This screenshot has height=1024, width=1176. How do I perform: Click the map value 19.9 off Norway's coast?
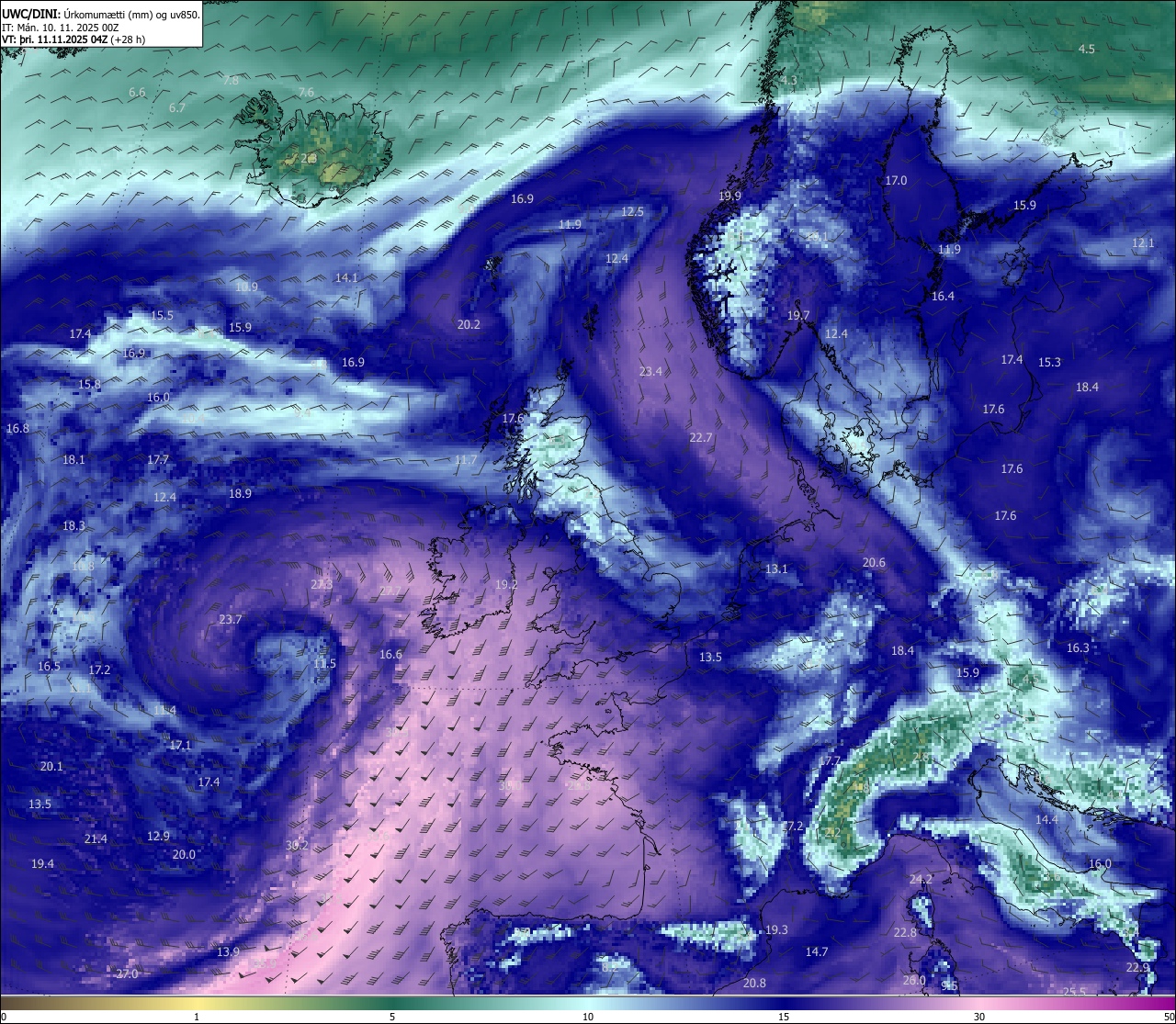(x=729, y=196)
